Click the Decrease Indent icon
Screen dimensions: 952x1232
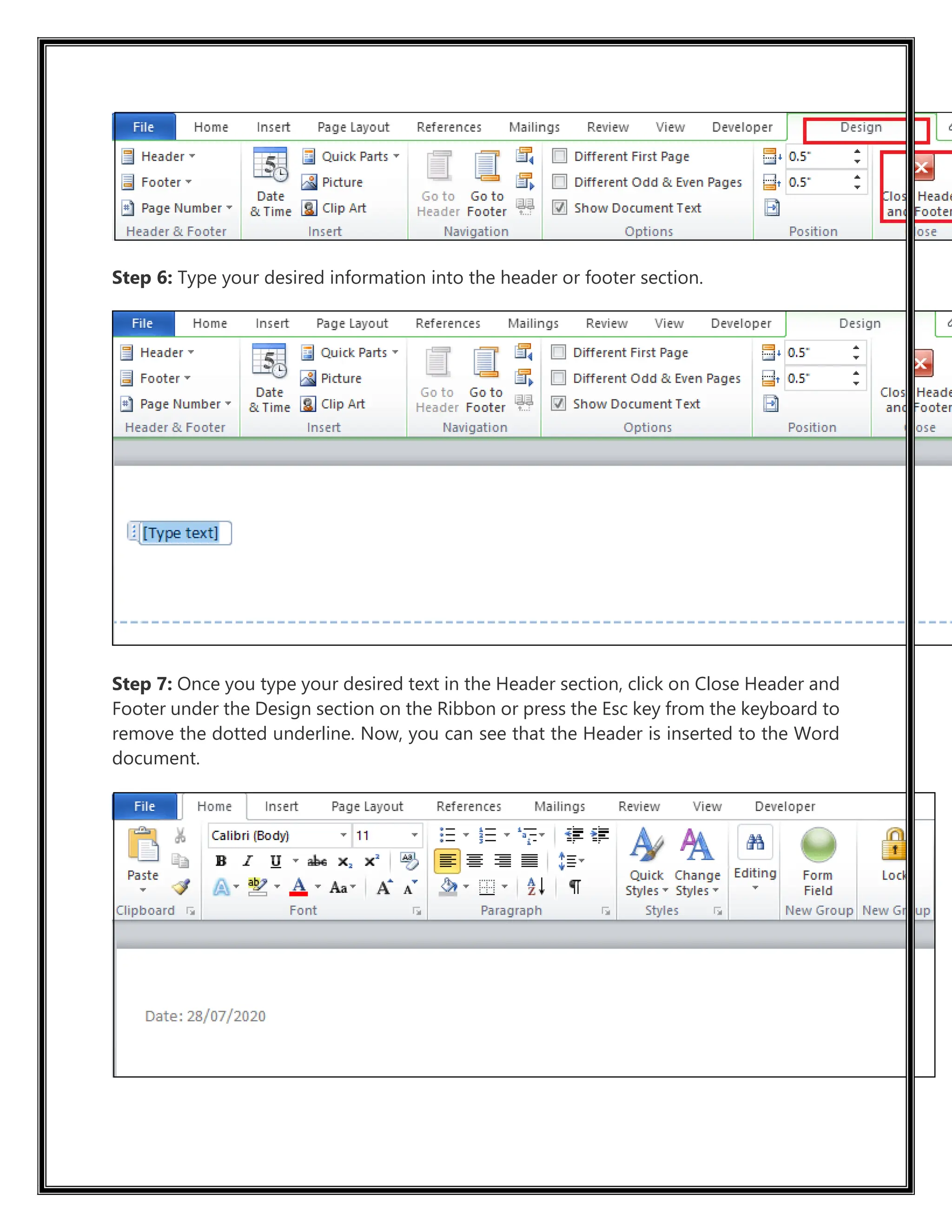tap(574, 835)
